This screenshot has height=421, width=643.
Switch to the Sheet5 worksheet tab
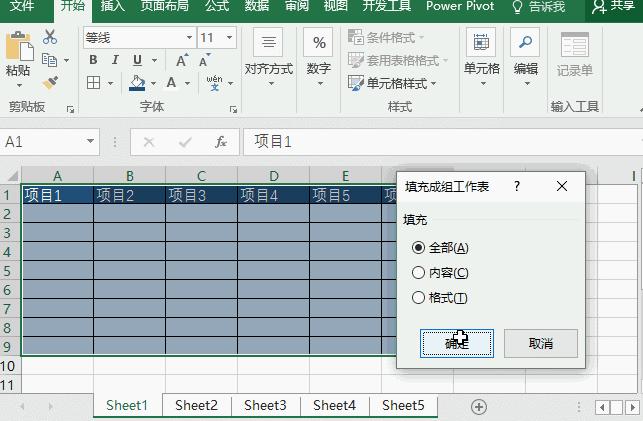point(403,405)
